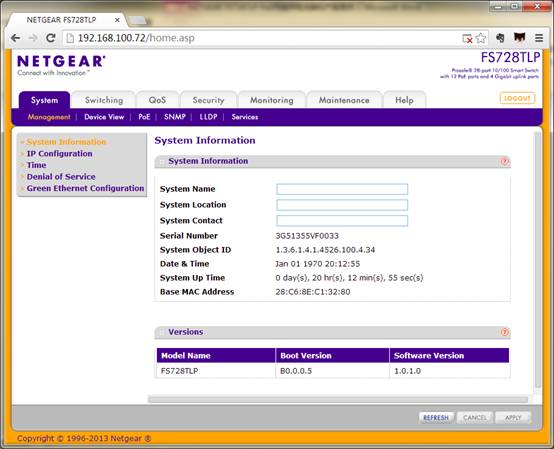Click the System Up Time value
This screenshot has width=554, height=449.
tap(349, 278)
